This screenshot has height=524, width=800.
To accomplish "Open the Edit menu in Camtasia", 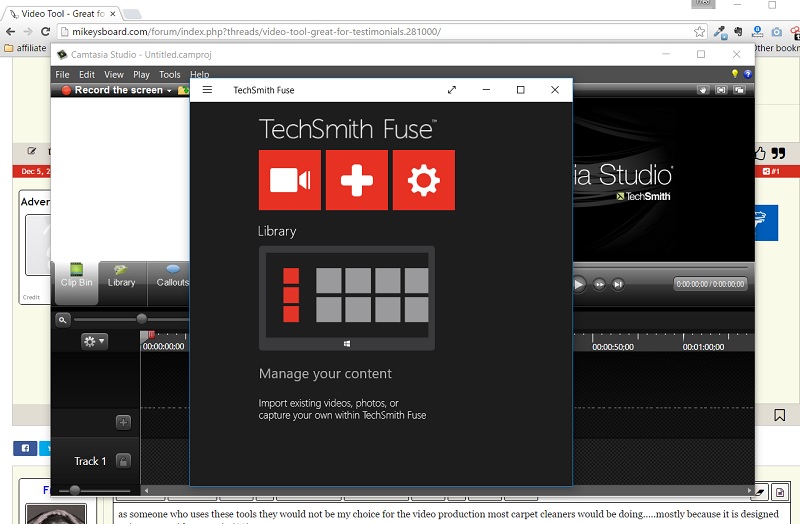I will pyautogui.click(x=87, y=74).
